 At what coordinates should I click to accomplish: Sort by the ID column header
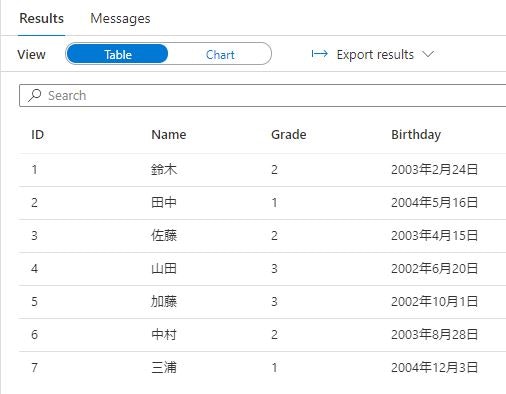point(37,135)
